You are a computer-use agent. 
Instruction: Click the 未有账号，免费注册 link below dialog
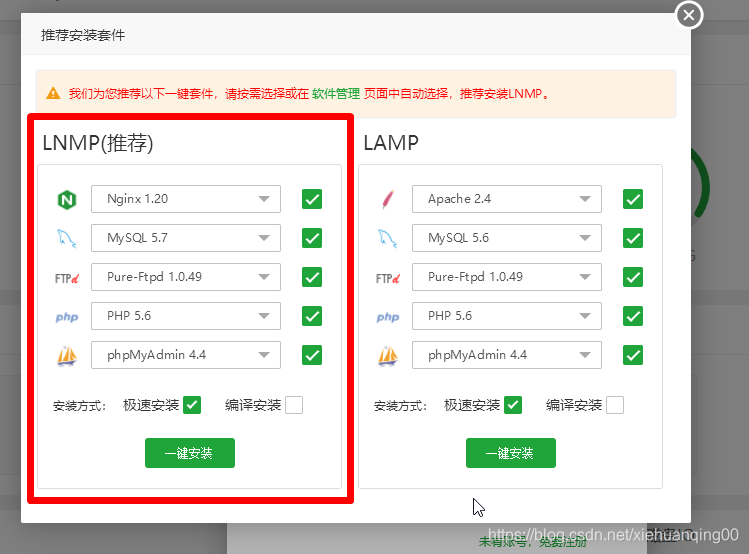click(533, 542)
